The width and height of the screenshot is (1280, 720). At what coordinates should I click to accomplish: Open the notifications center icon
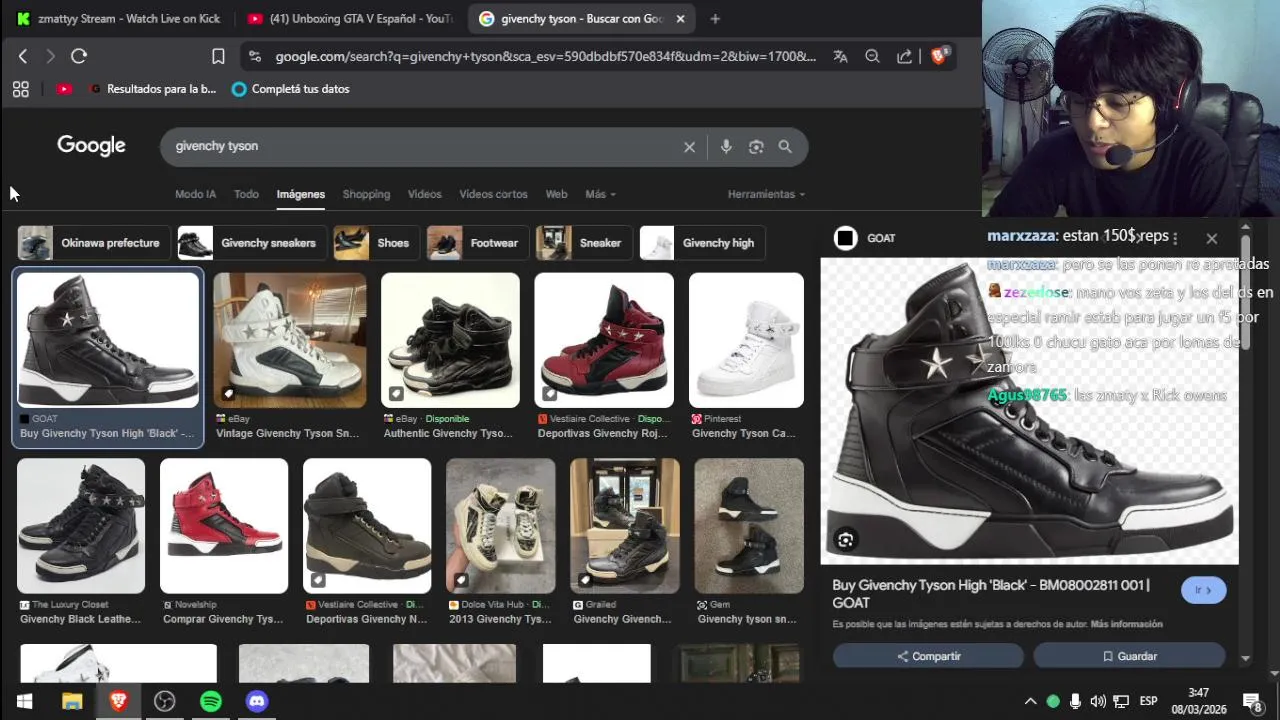1252,701
